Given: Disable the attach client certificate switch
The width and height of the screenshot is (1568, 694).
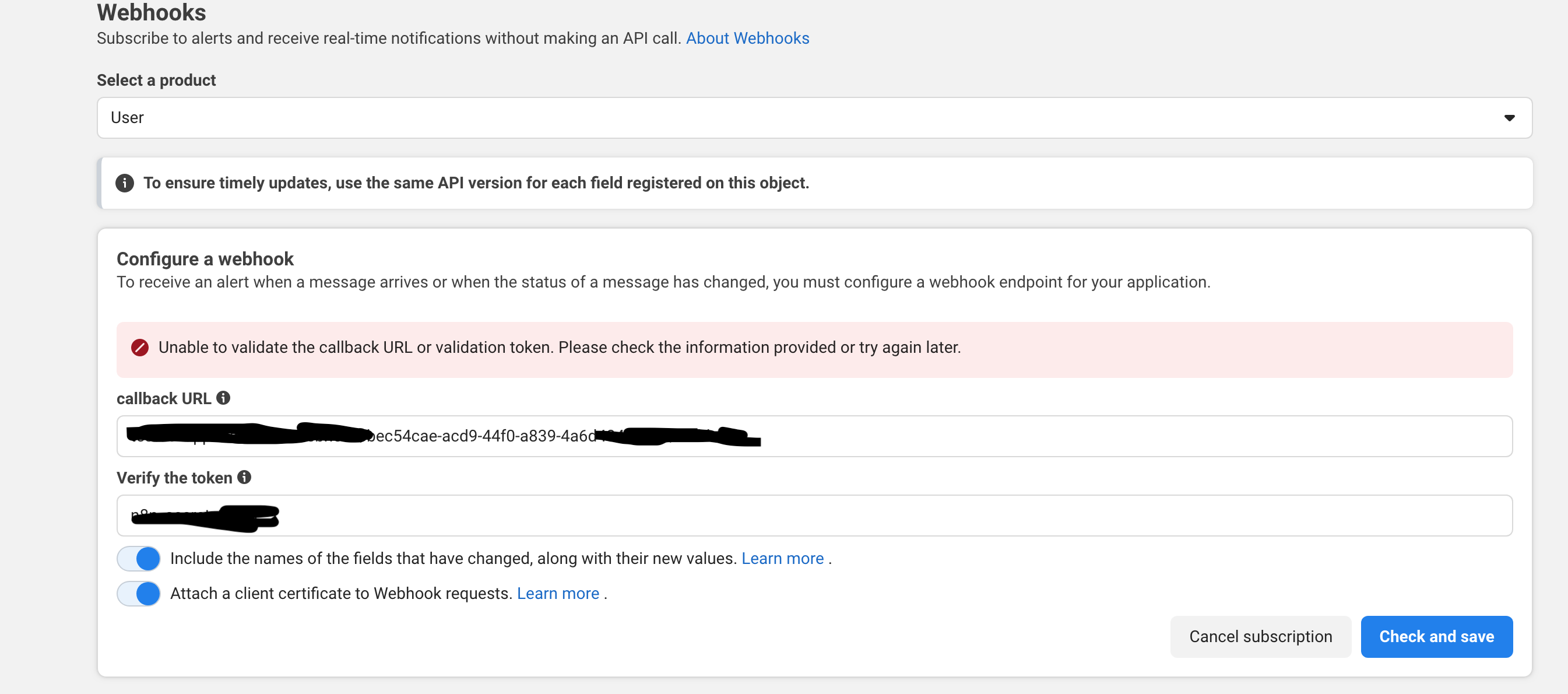Looking at the screenshot, I should 139,594.
